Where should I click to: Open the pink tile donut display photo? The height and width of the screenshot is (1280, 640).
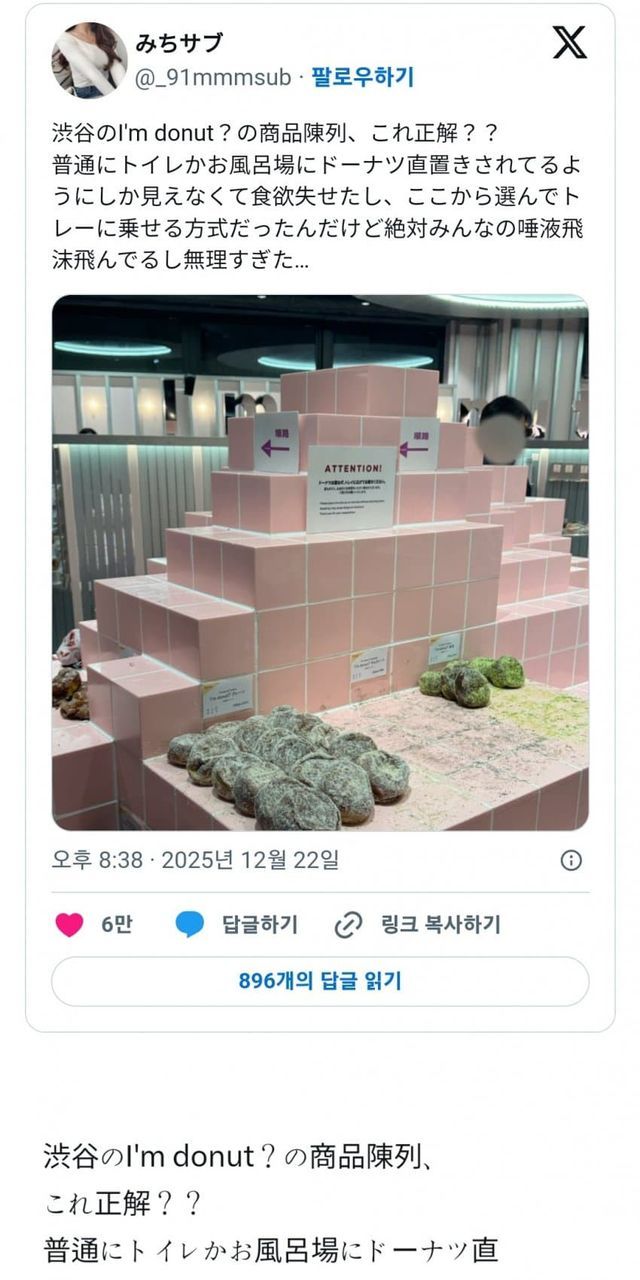click(x=320, y=563)
